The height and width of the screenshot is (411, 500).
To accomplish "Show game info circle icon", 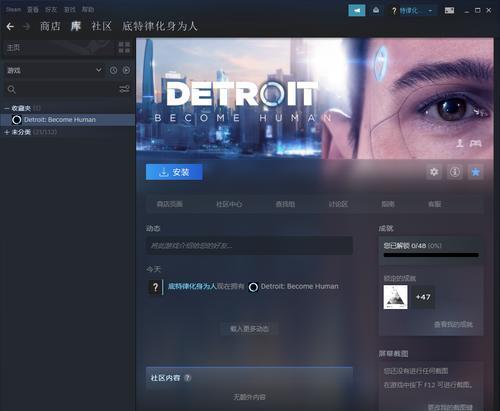I will 455,172.
